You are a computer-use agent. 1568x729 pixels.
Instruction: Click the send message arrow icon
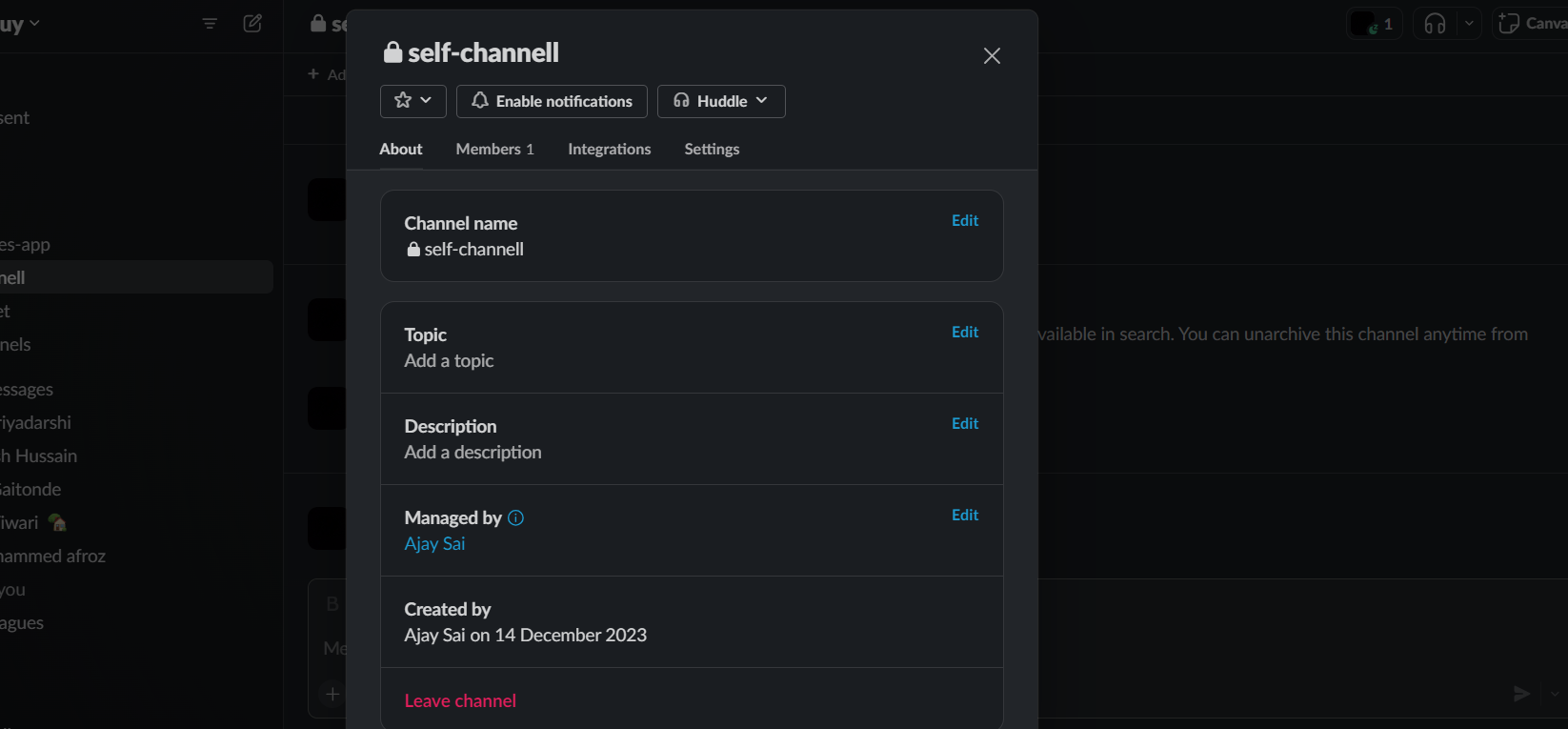pos(1521,694)
